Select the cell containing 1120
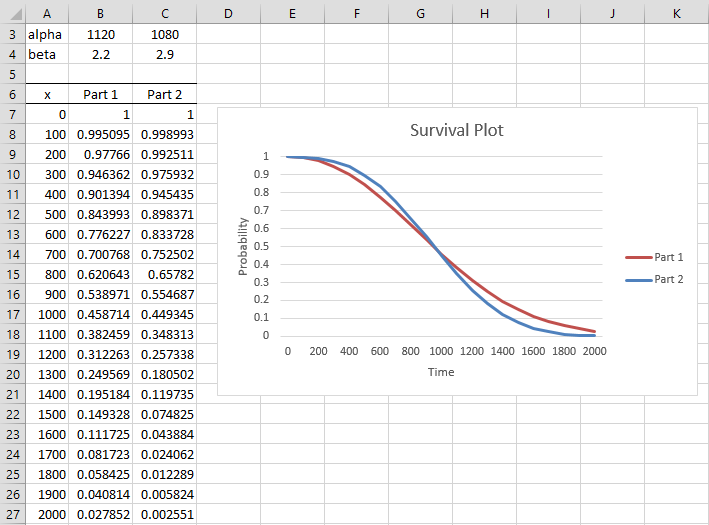The width and height of the screenshot is (709, 525). pyautogui.click(x=100, y=34)
